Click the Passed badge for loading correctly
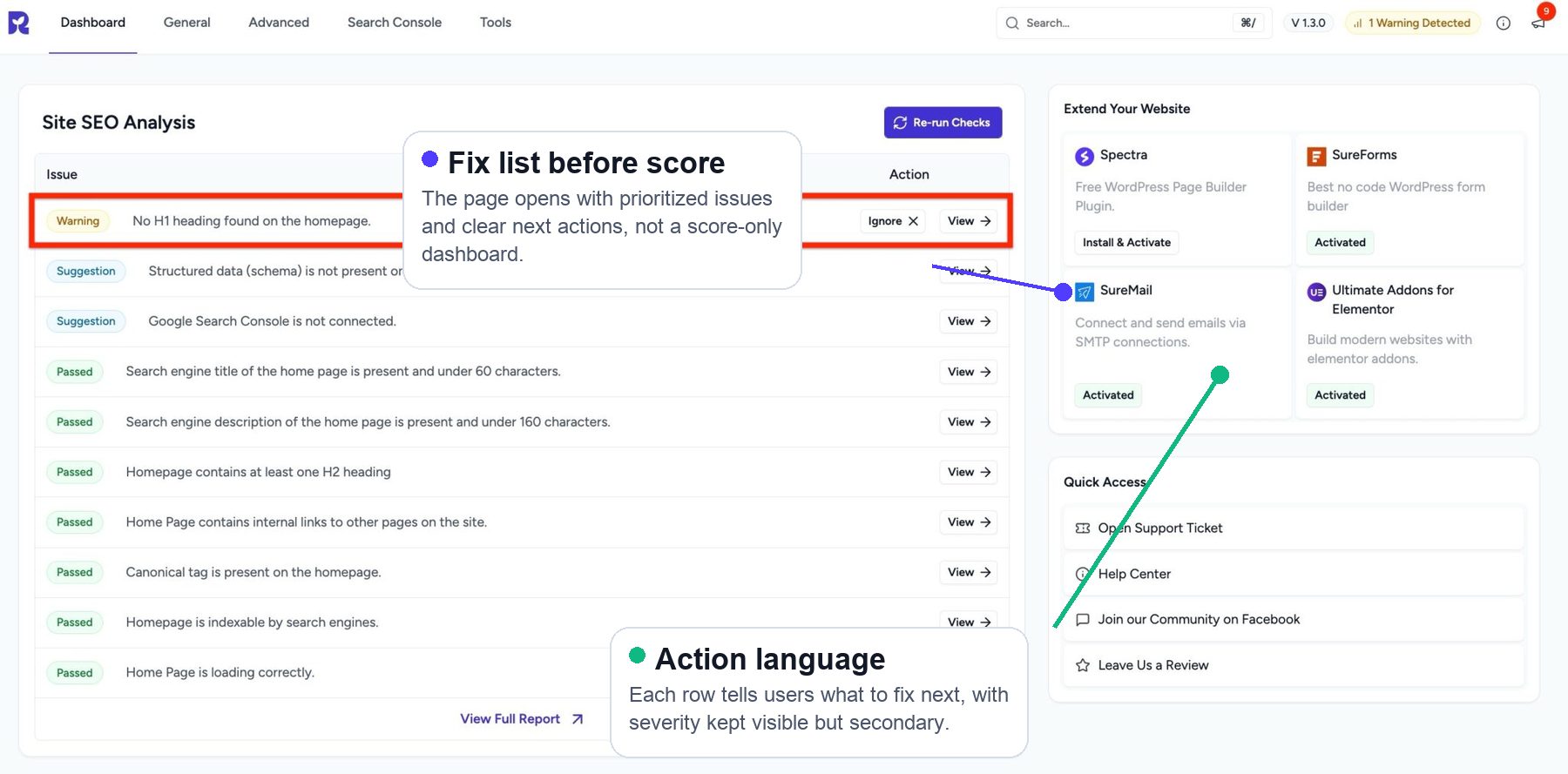The width and height of the screenshot is (1568, 774). click(x=74, y=673)
